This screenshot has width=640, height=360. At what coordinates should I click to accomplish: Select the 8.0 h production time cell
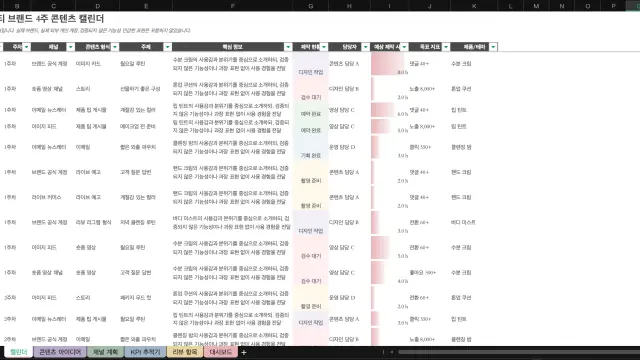click(x=389, y=64)
